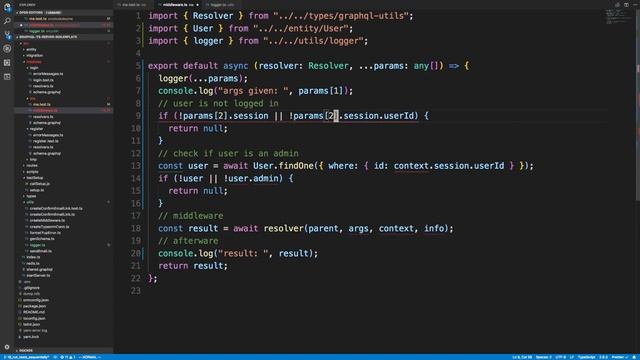Open README.md in the file tree

pos(34,313)
